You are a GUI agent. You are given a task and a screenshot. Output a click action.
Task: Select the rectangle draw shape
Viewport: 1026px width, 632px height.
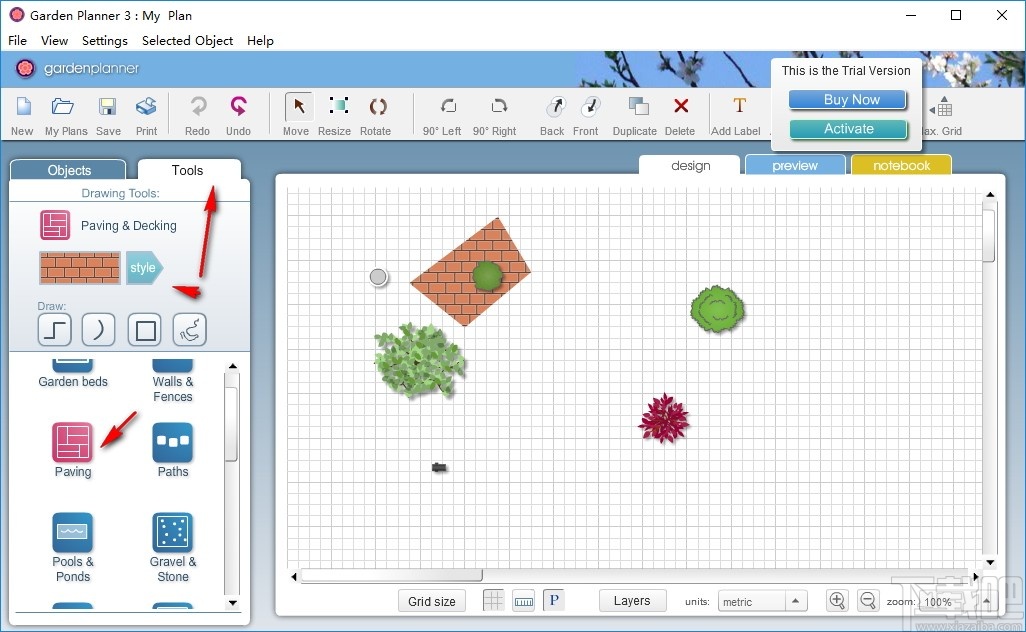[143, 329]
